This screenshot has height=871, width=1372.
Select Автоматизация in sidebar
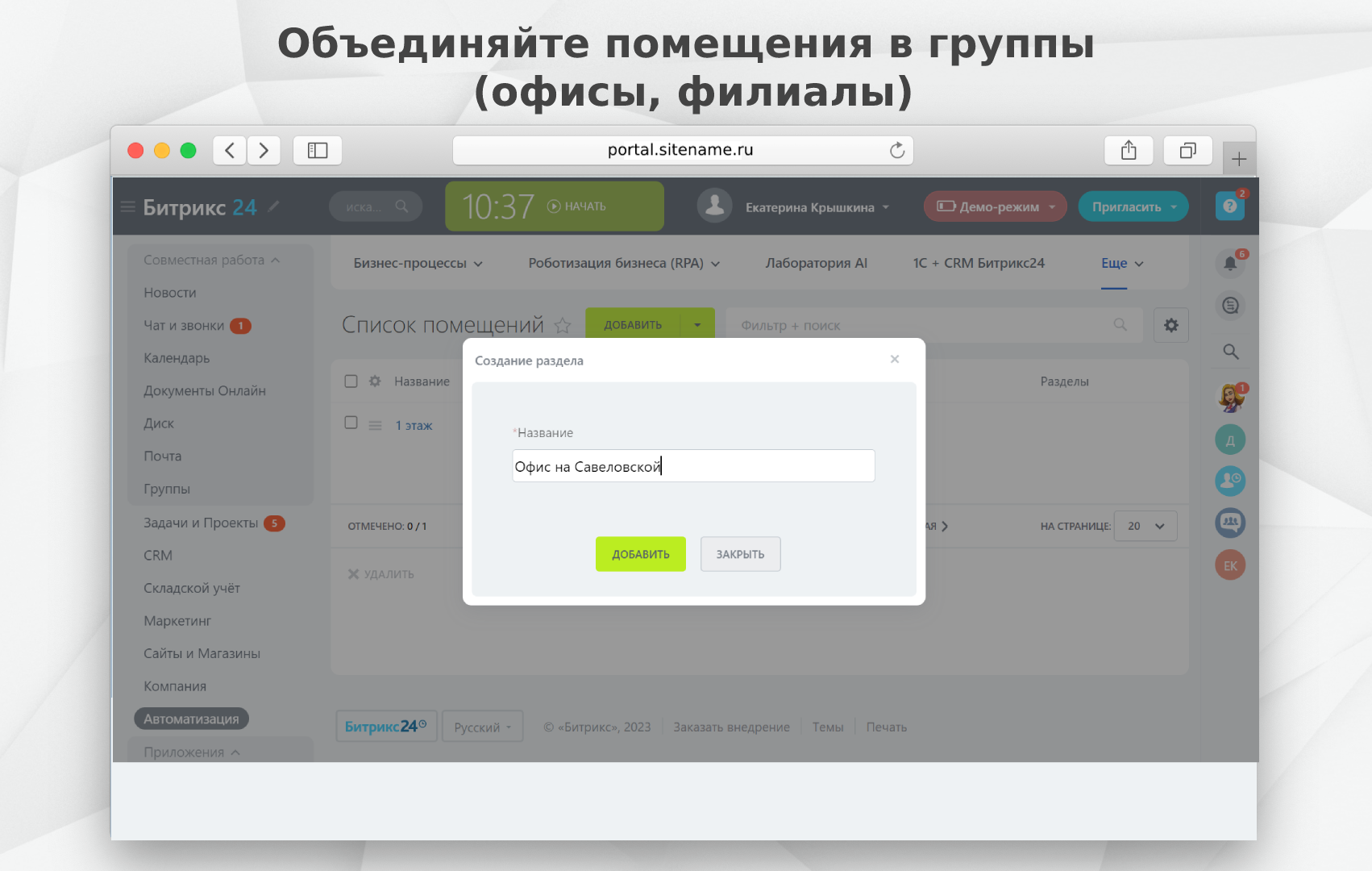[x=191, y=719]
